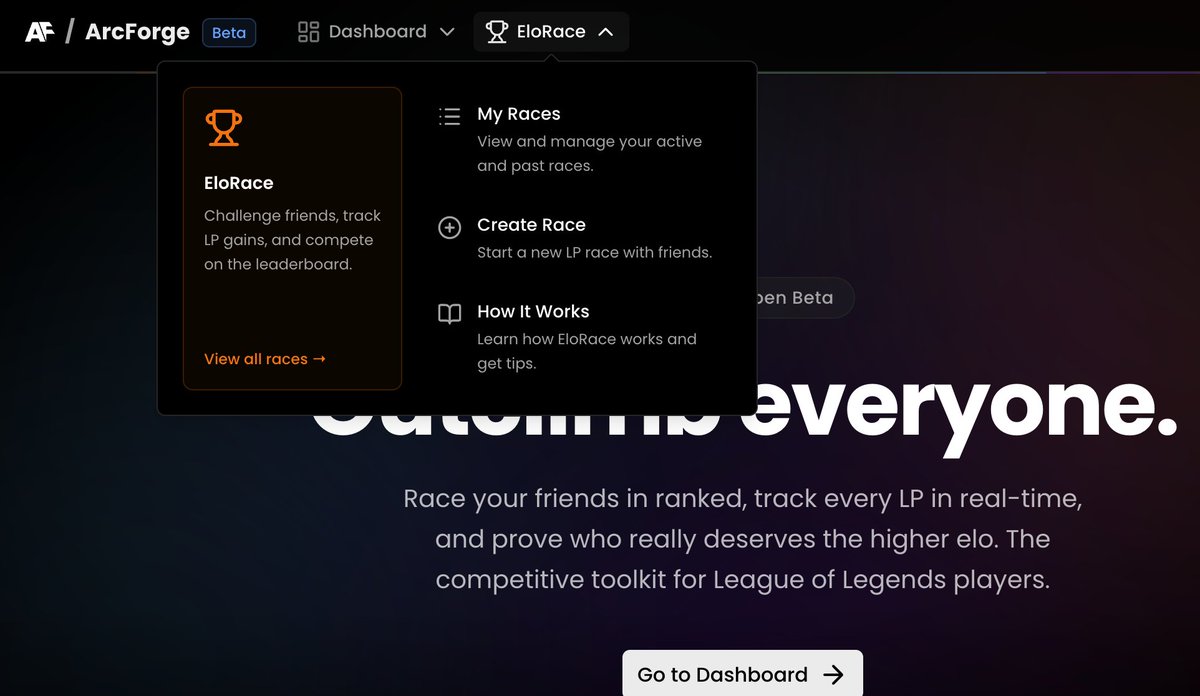Select the Create Race menu entry

pos(588,238)
